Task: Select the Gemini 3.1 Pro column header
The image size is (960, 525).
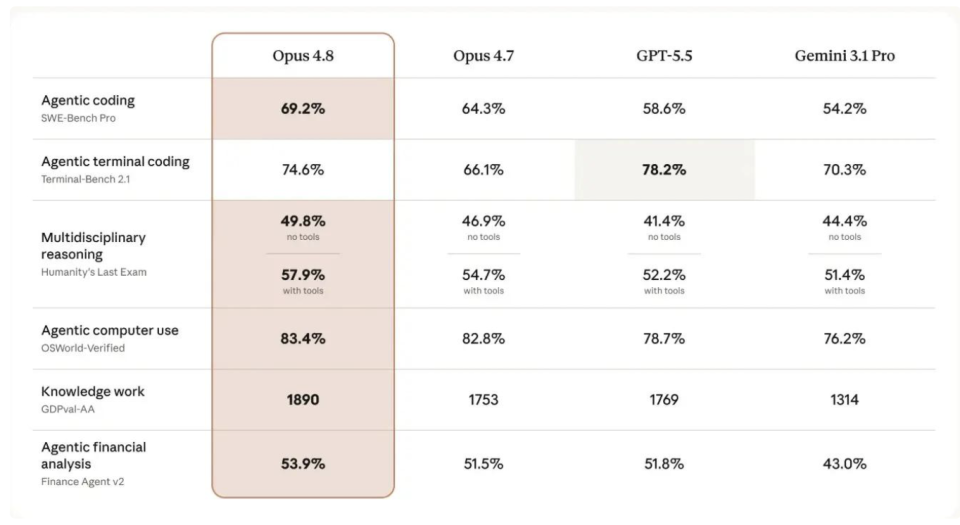Action: point(845,56)
